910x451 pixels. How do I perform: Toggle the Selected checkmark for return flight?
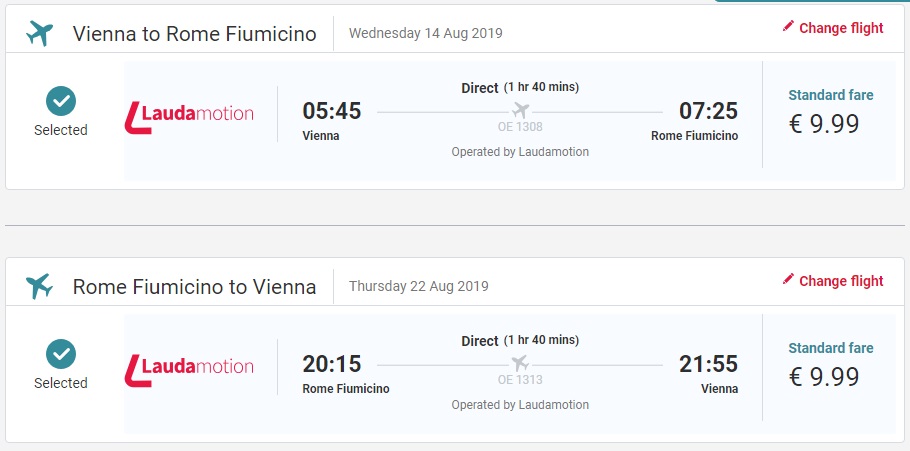(61, 354)
